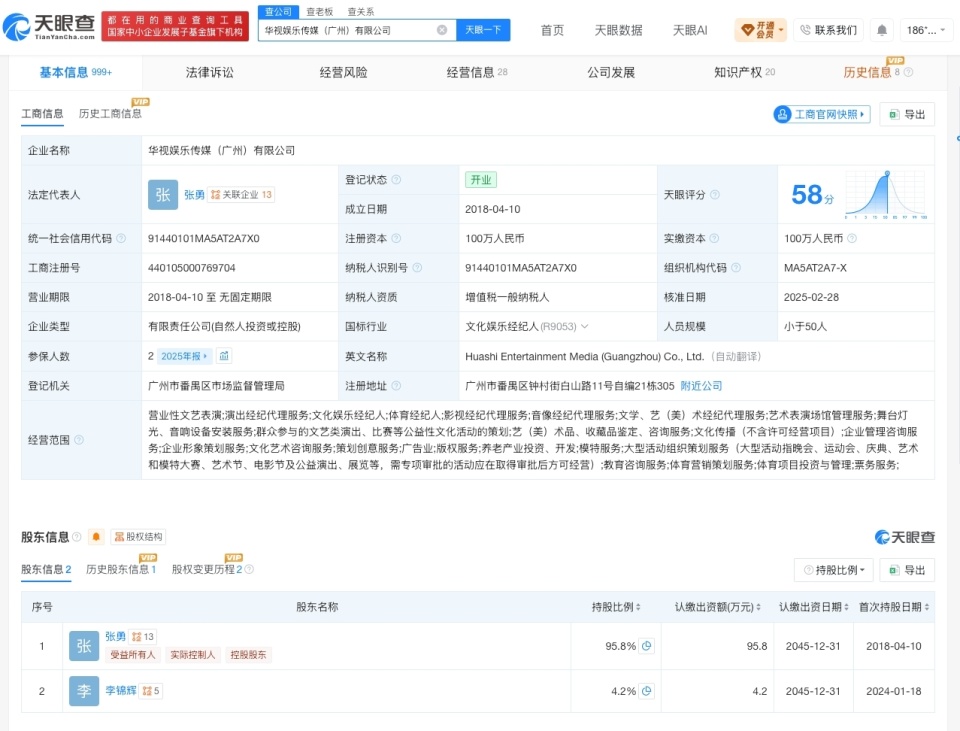
Task: Click the 天眼评分 distribution chart
Action: click(x=885, y=195)
